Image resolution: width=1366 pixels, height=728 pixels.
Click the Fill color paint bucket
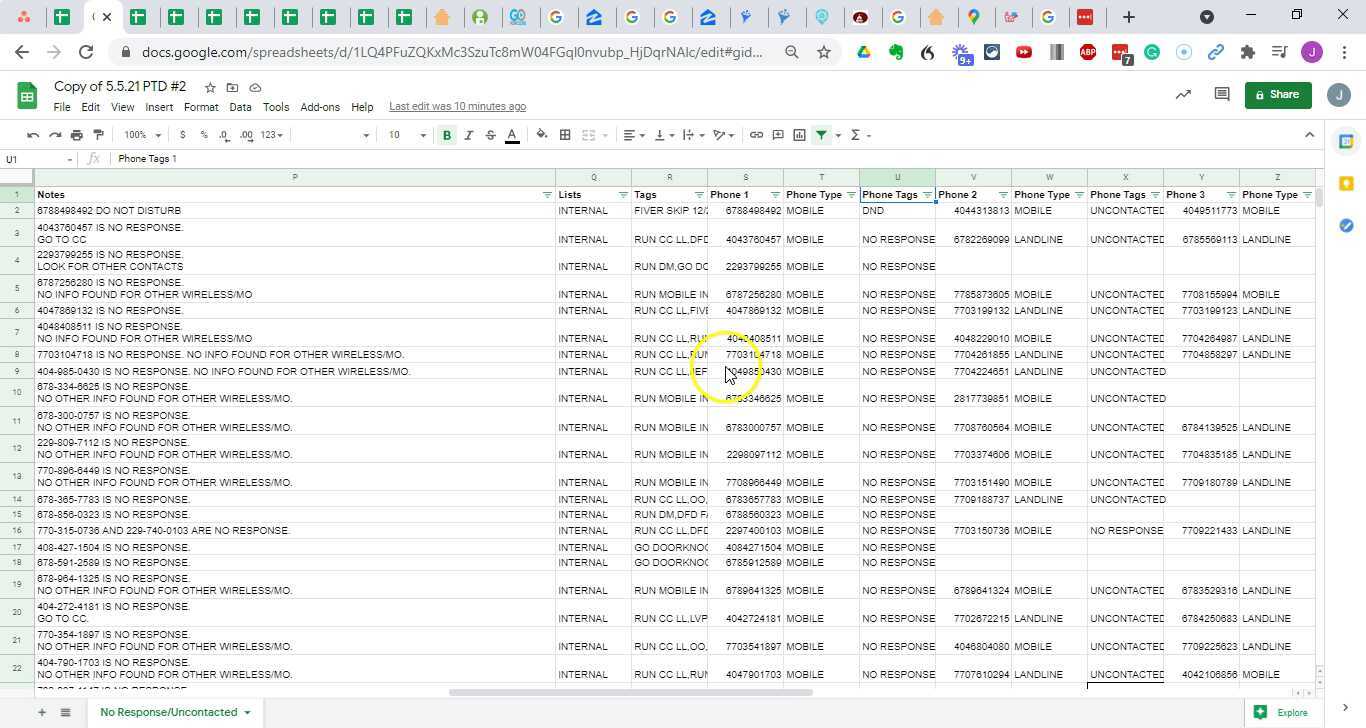542,135
